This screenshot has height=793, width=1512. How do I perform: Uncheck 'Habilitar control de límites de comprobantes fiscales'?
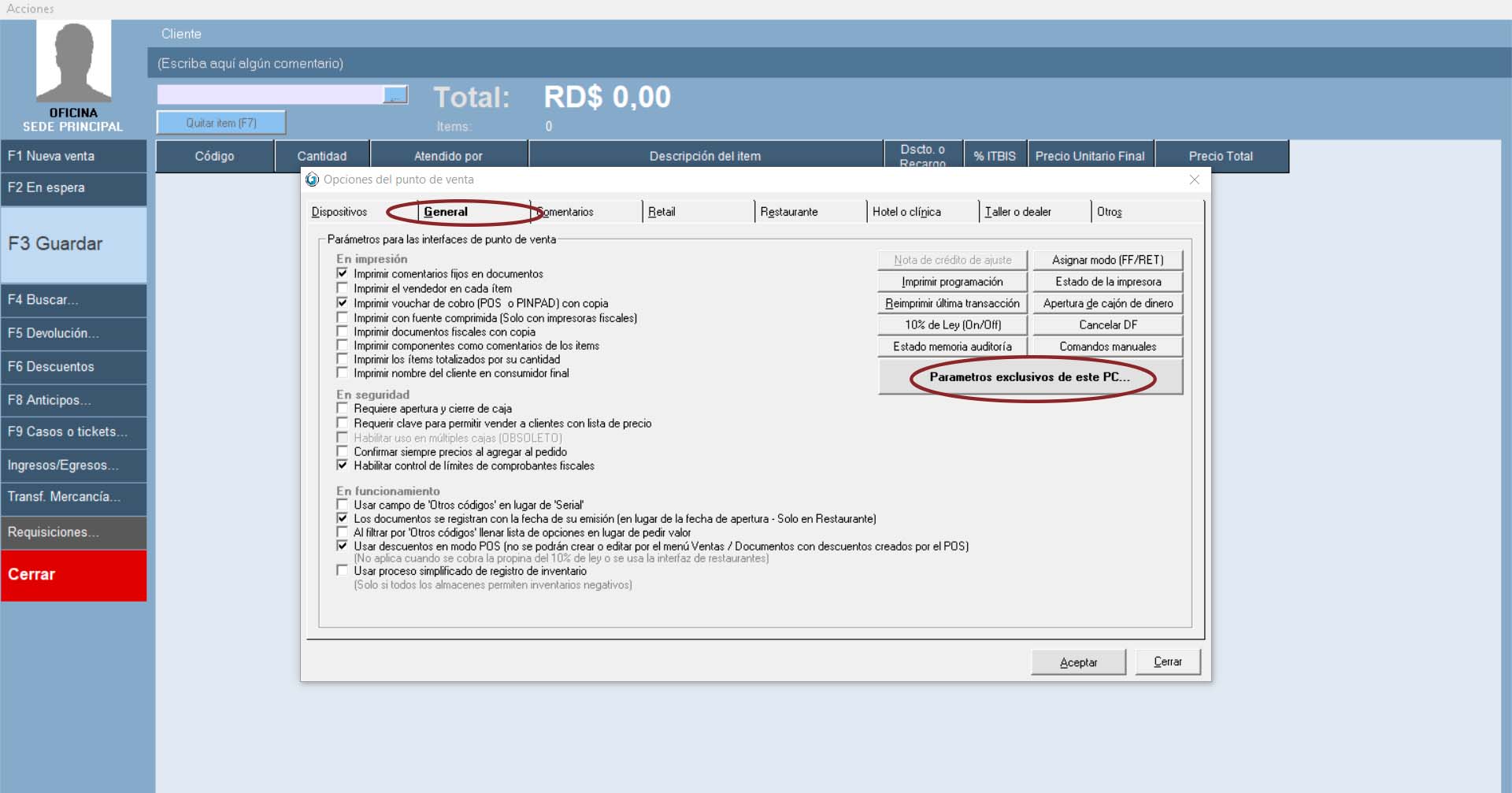coord(343,465)
